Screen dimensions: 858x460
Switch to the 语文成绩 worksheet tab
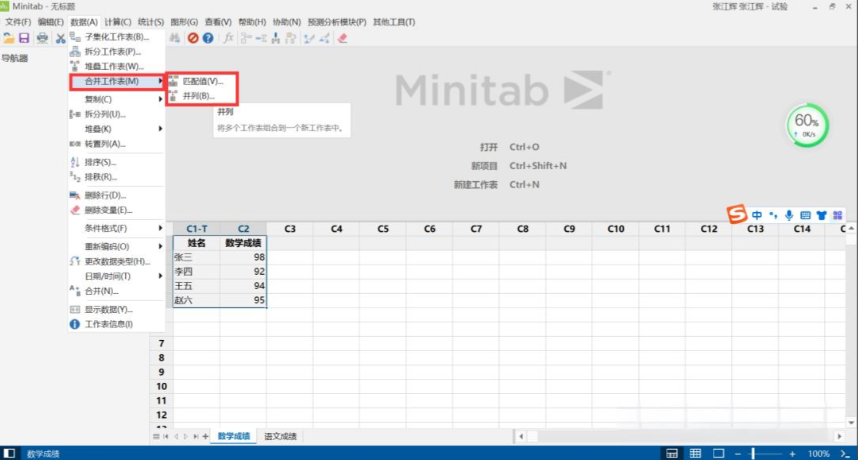click(x=281, y=436)
